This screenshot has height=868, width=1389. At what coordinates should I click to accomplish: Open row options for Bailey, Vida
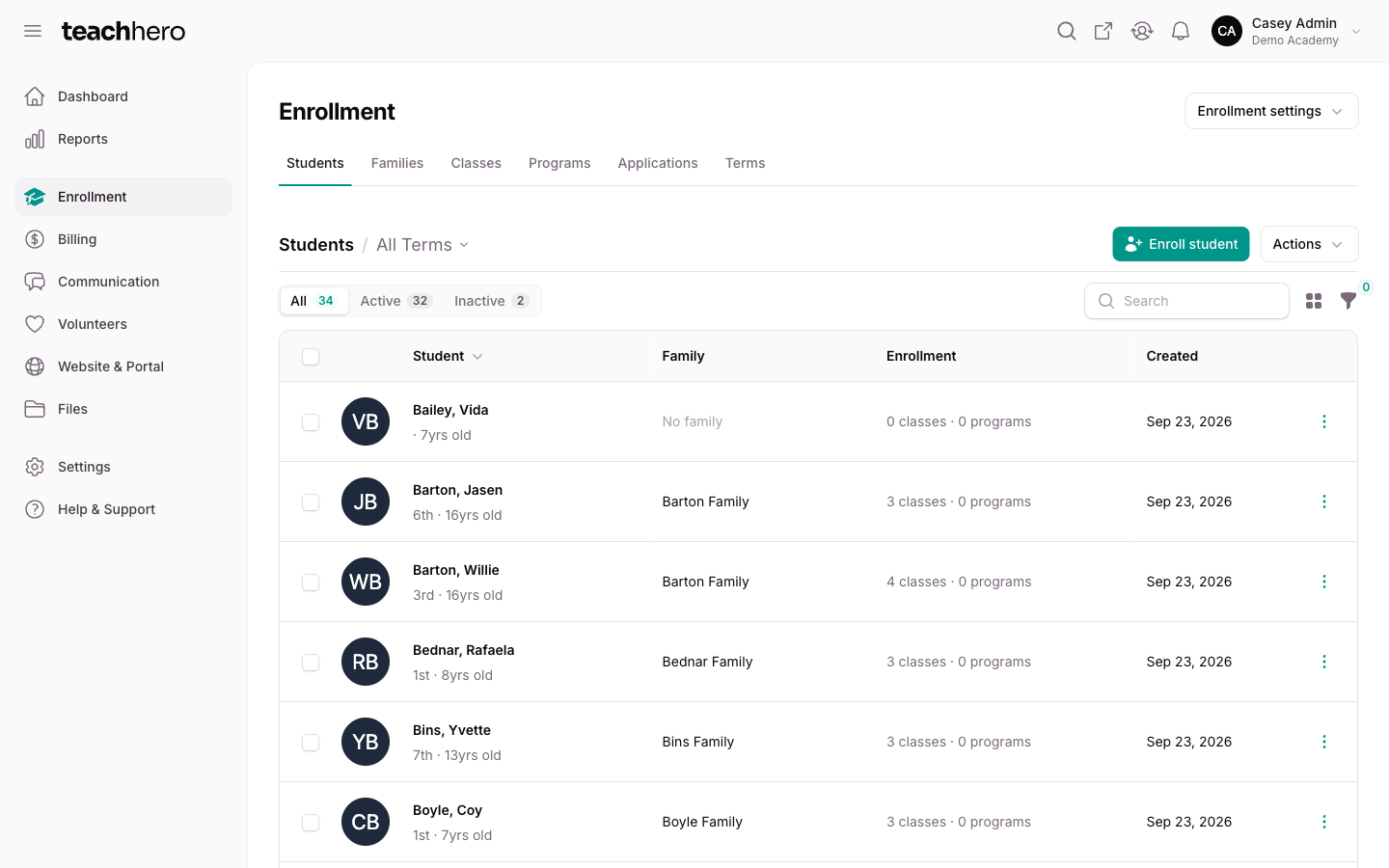coord(1324,421)
